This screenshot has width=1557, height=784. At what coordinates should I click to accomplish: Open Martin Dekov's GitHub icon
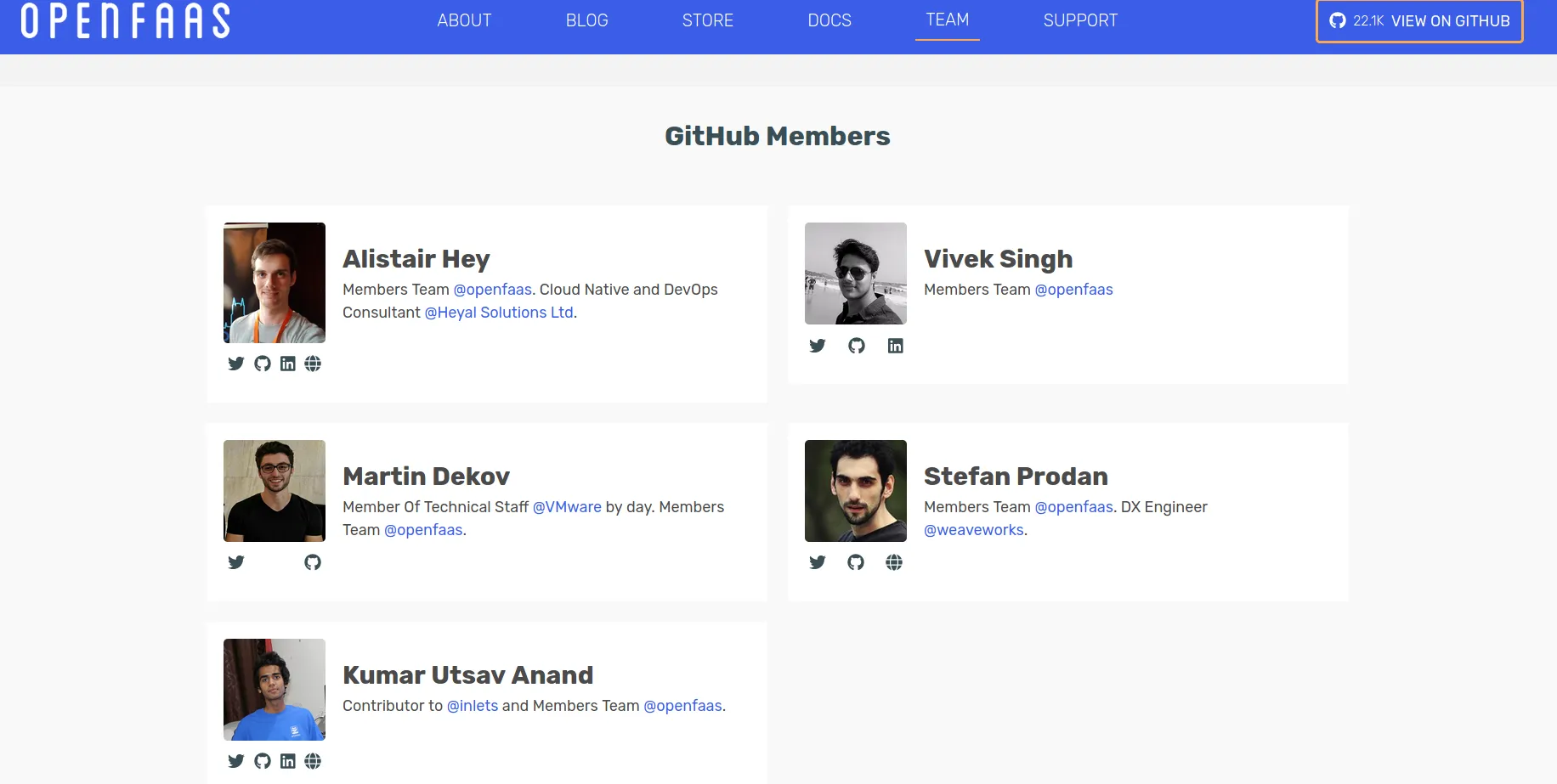[313, 562]
